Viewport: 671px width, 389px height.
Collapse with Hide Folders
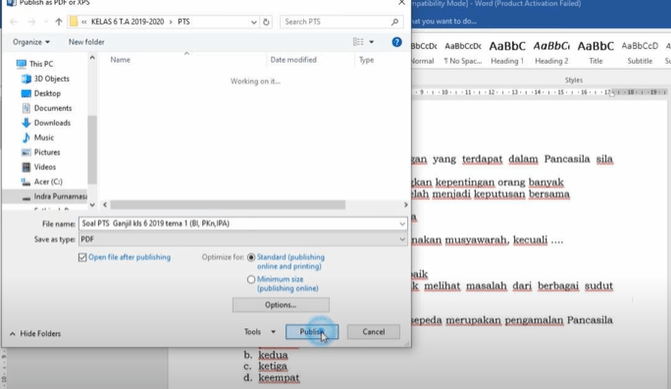(x=35, y=333)
